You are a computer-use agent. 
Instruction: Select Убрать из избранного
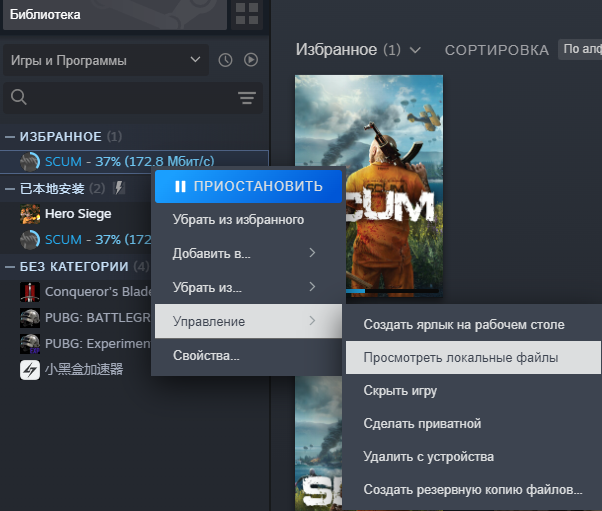248,220
